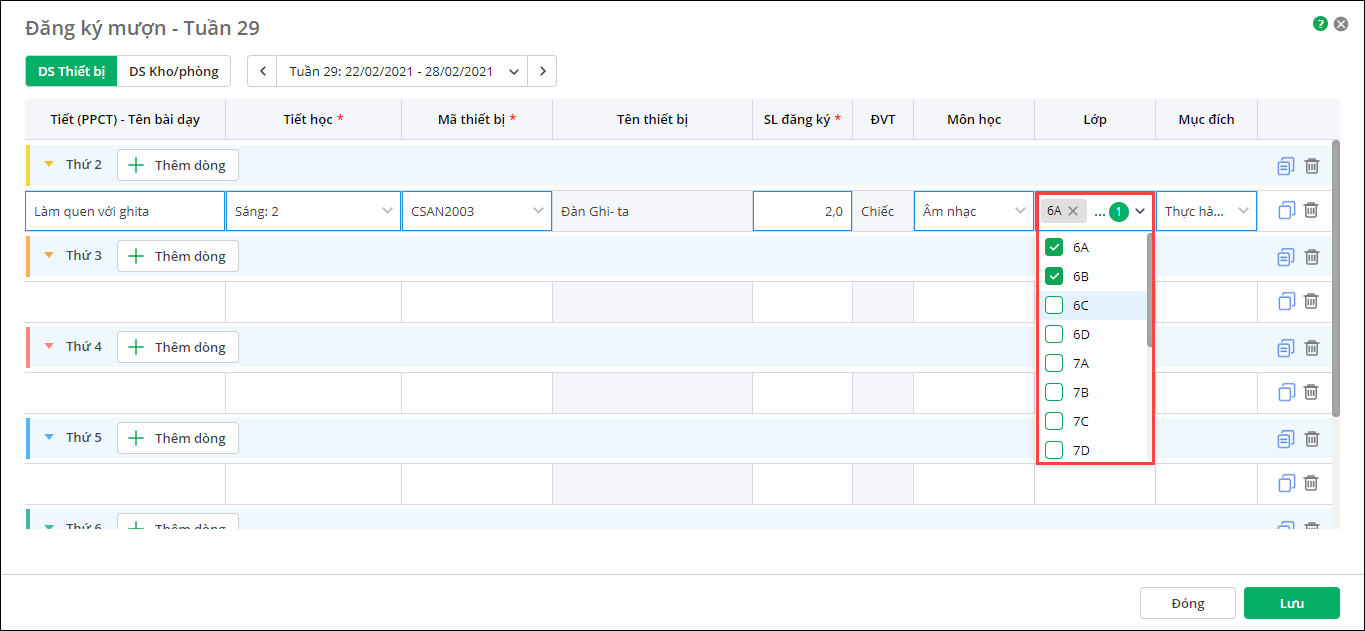Collapse the Thứ 3 section
This screenshot has width=1365, height=631.
(49, 256)
